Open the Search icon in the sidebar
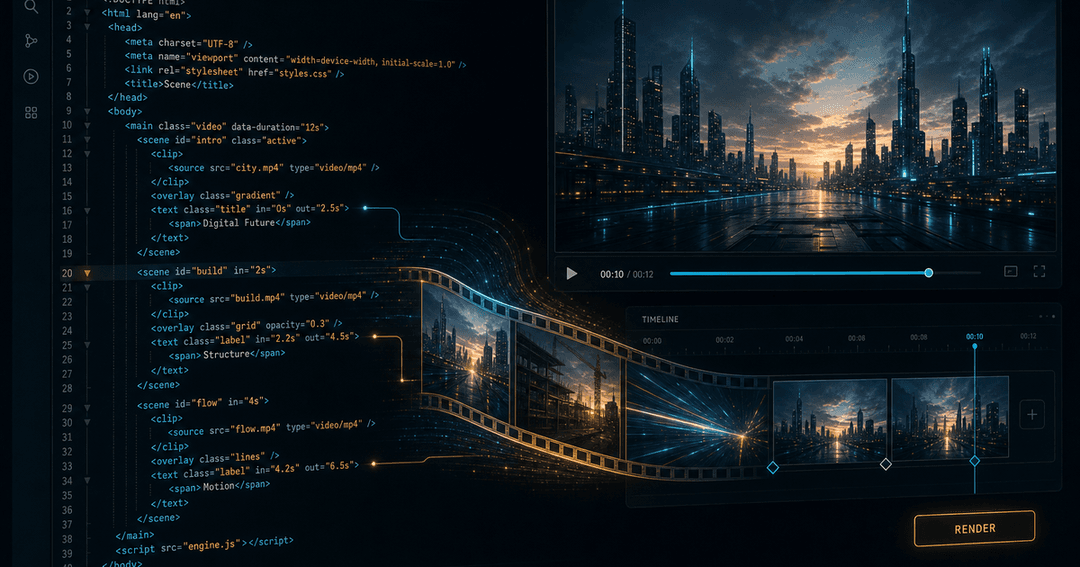Screen dimensions: 1080x567 (31, 6)
